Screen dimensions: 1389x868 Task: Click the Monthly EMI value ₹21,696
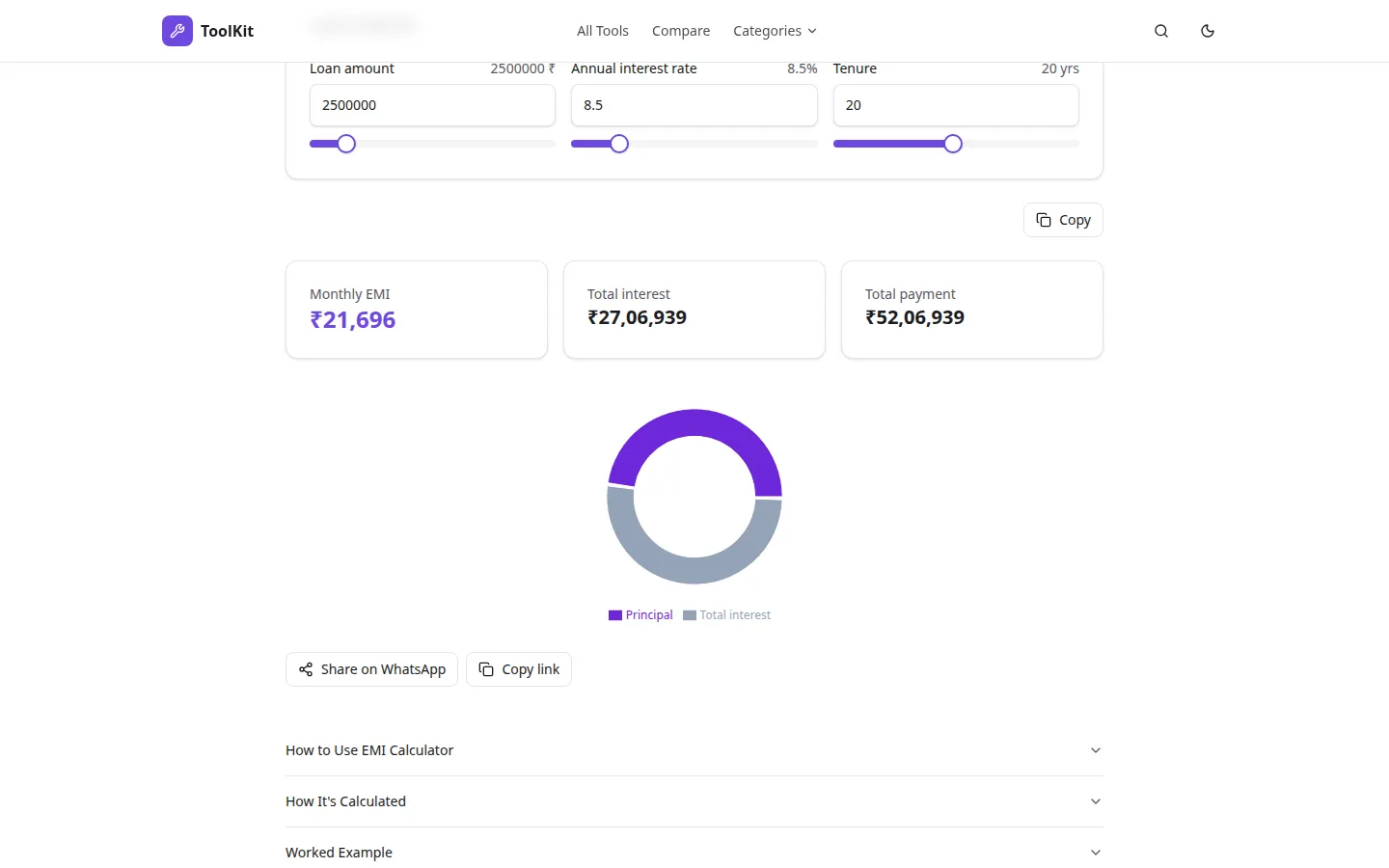[353, 320]
